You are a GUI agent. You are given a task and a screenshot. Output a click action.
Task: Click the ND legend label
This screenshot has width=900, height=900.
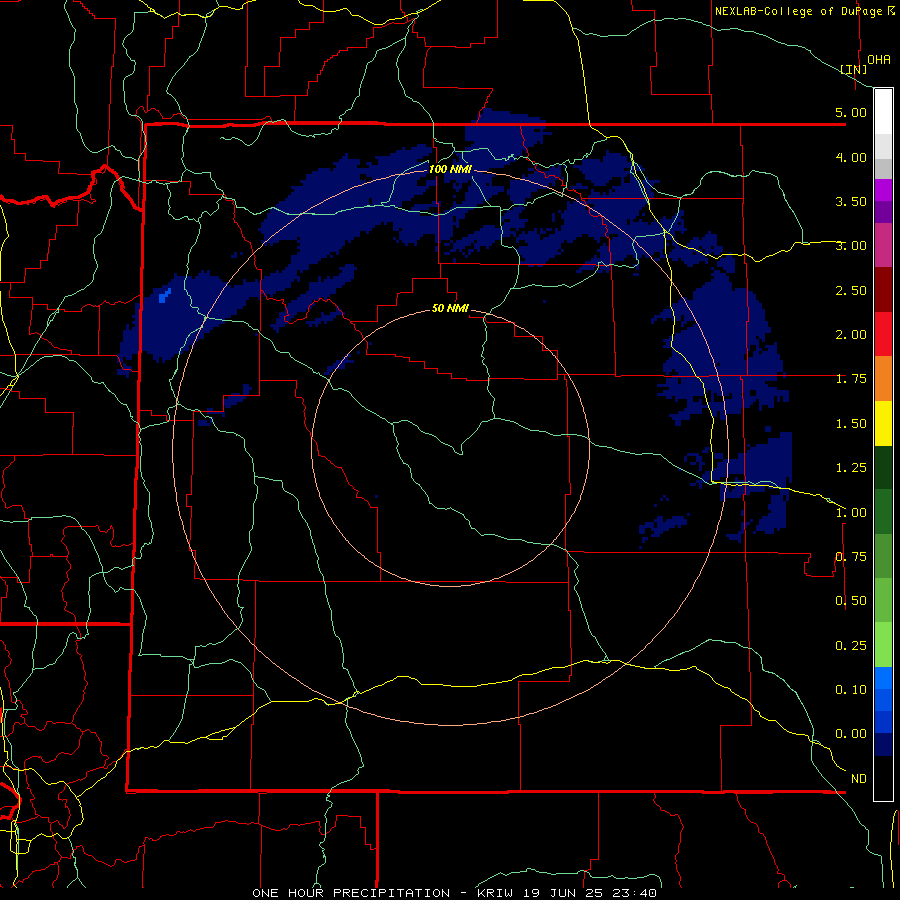pos(859,779)
